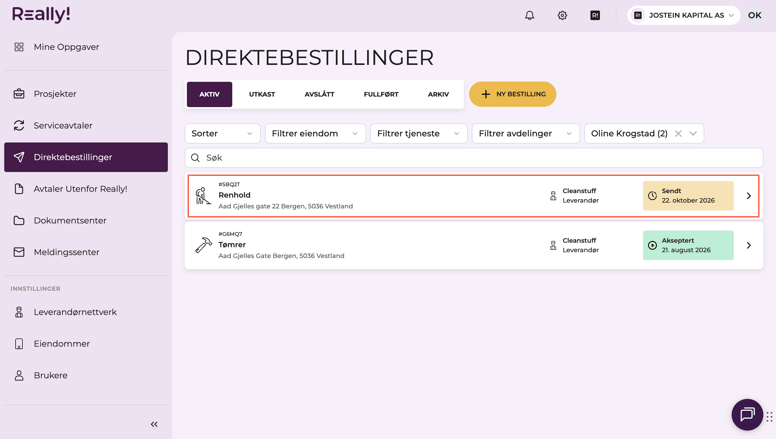The image size is (776, 439).
Task: Click the Tømrer hammer icon
Action: pyautogui.click(x=203, y=245)
